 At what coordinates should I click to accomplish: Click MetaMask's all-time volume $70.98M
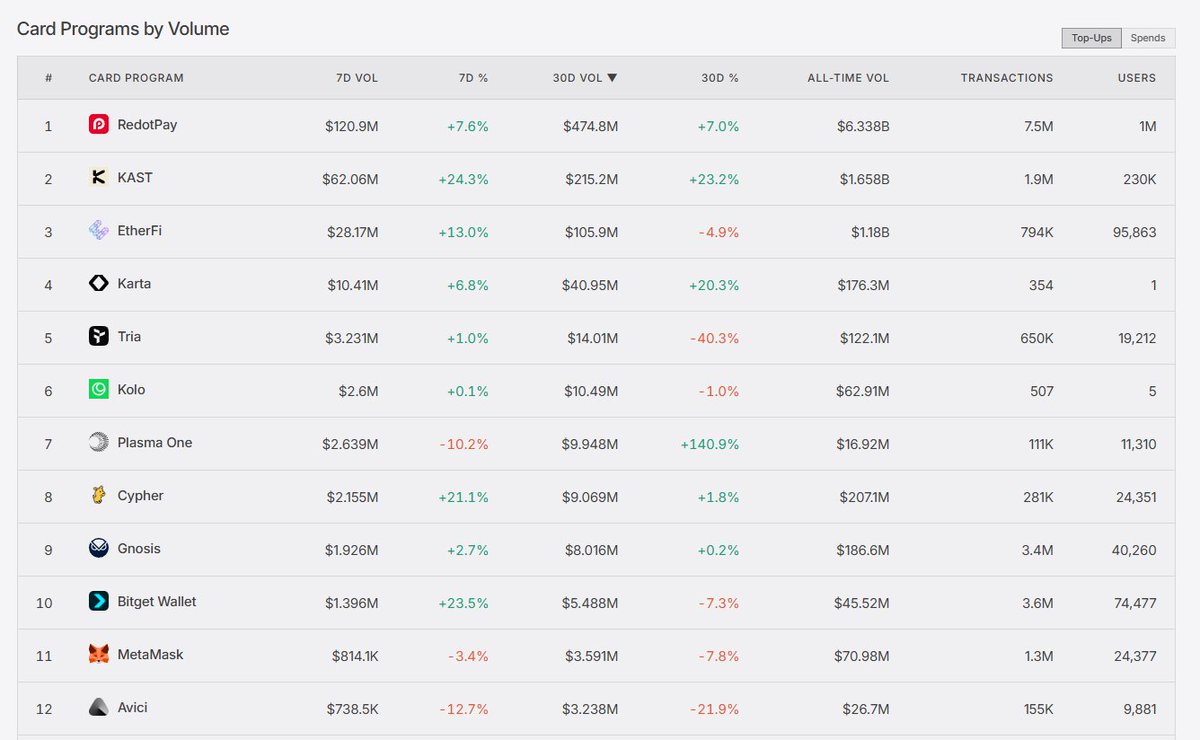pyautogui.click(x=862, y=656)
